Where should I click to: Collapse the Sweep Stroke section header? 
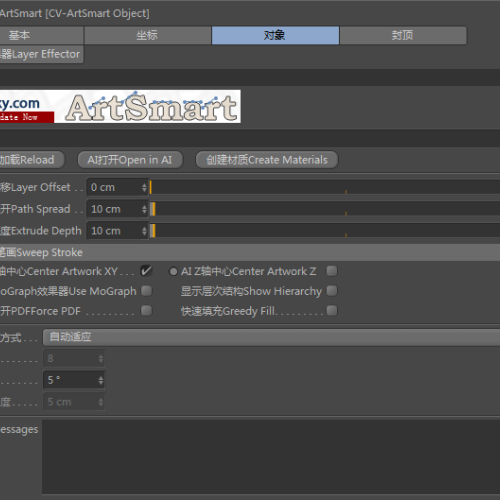(250, 252)
